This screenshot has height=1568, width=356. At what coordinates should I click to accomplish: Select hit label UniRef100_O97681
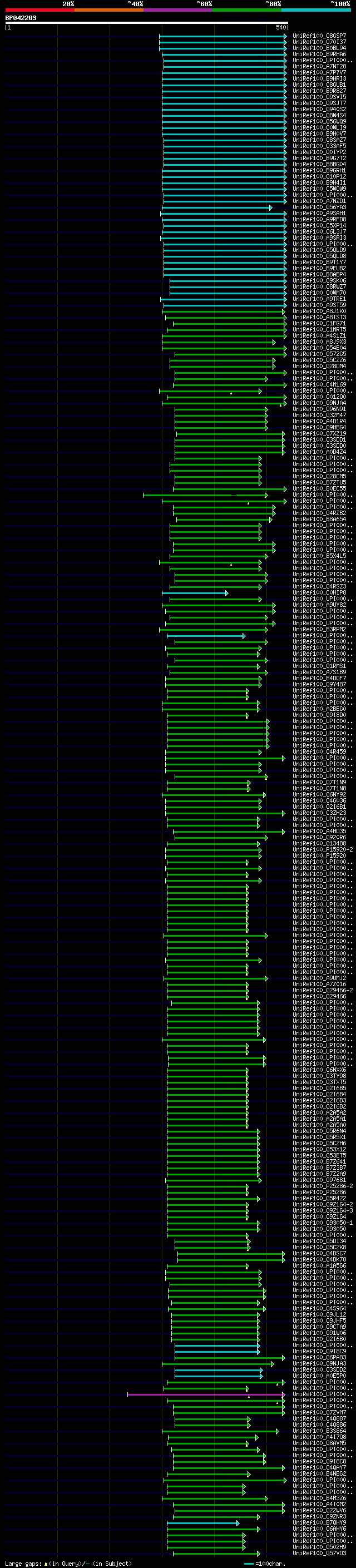[319, 1180]
